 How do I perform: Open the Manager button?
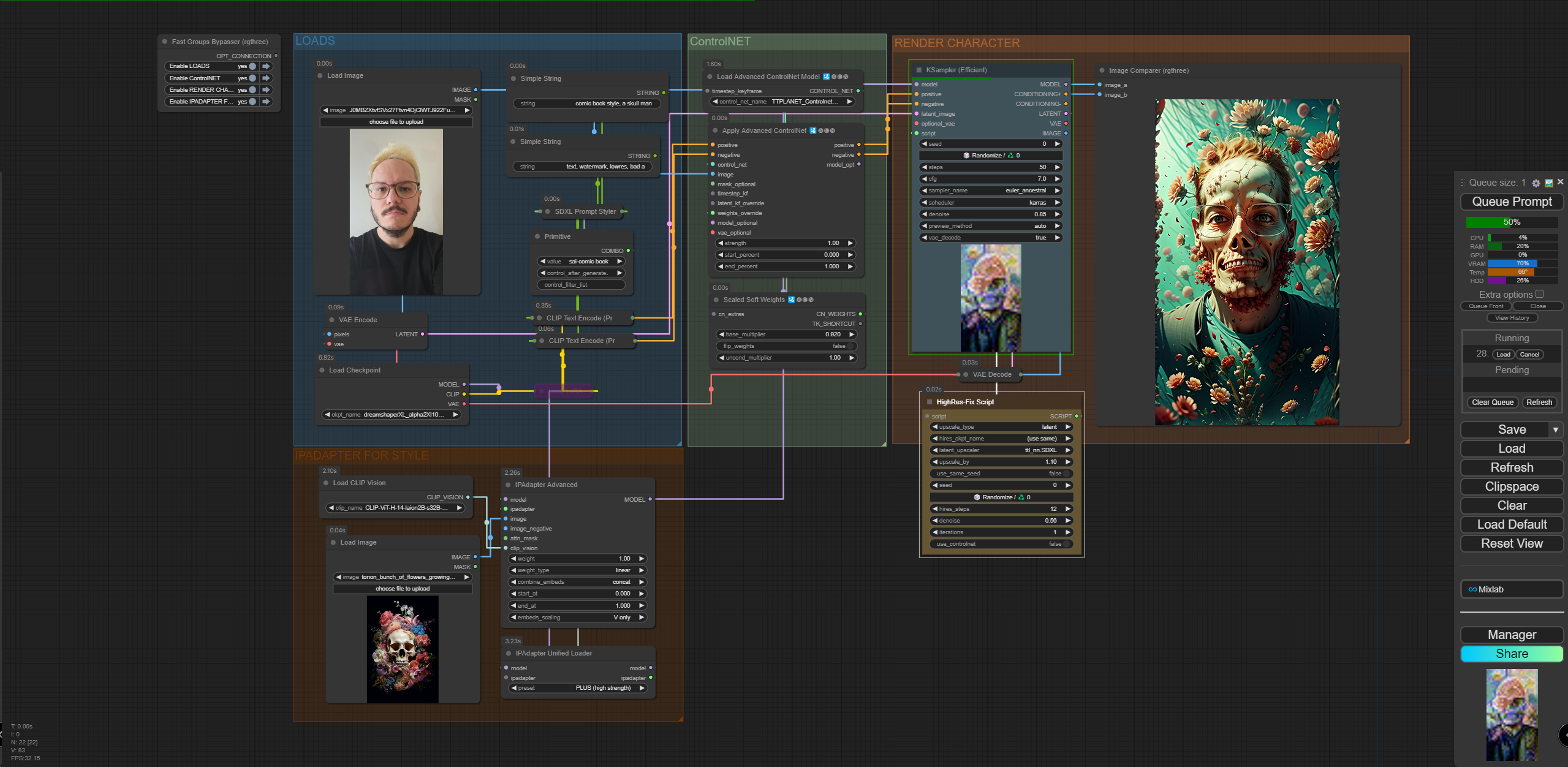coord(1512,635)
